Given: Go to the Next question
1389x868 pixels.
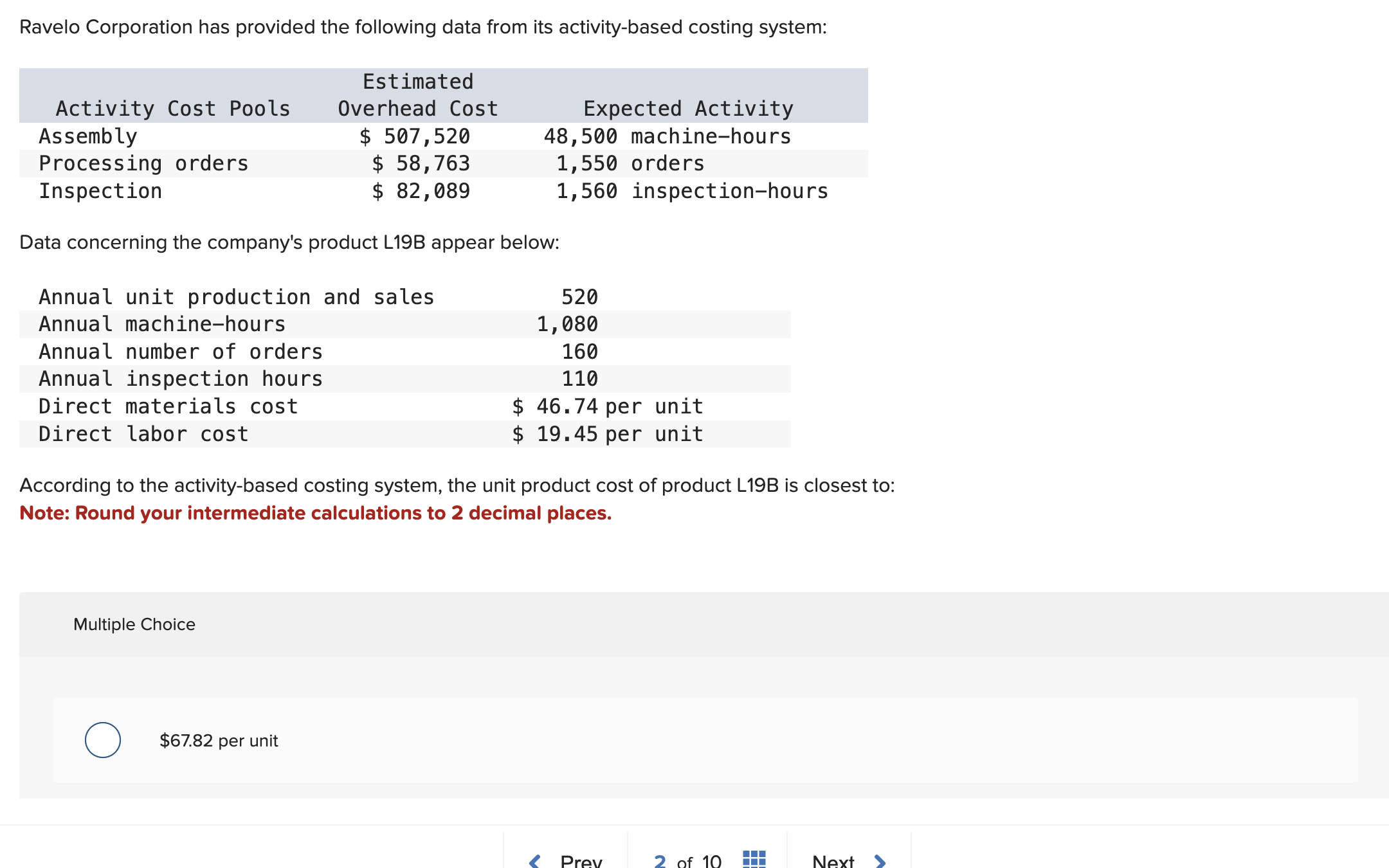Looking at the screenshot, I should 833,861.
